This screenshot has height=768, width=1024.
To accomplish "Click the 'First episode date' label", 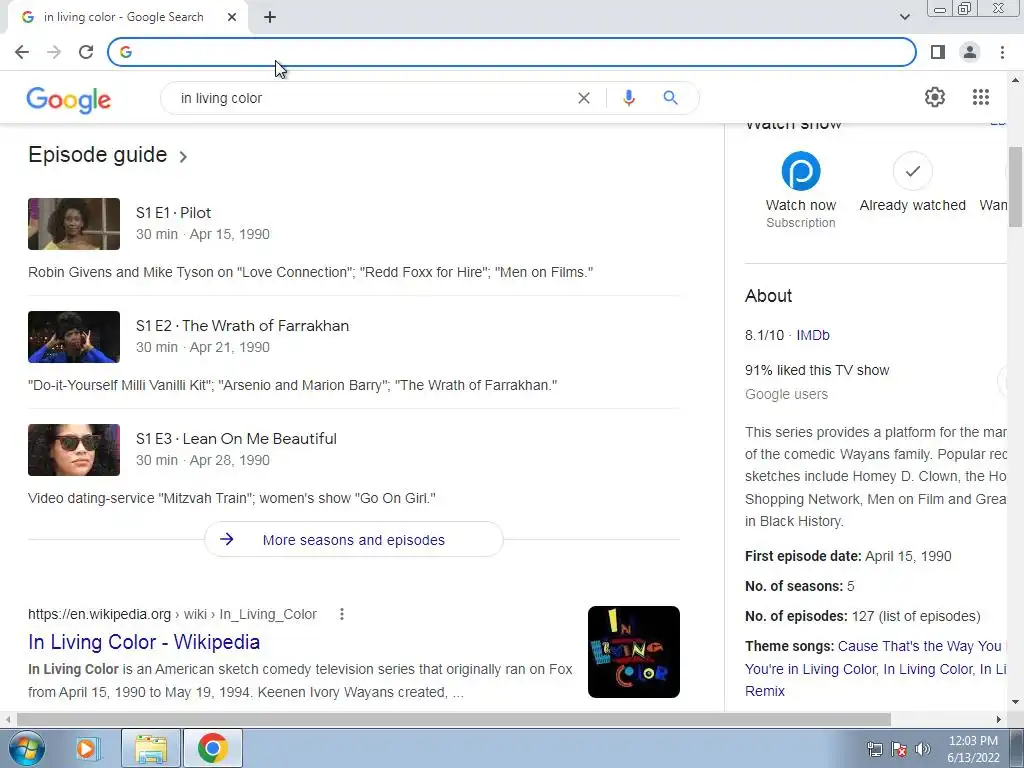I will [x=803, y=556].
